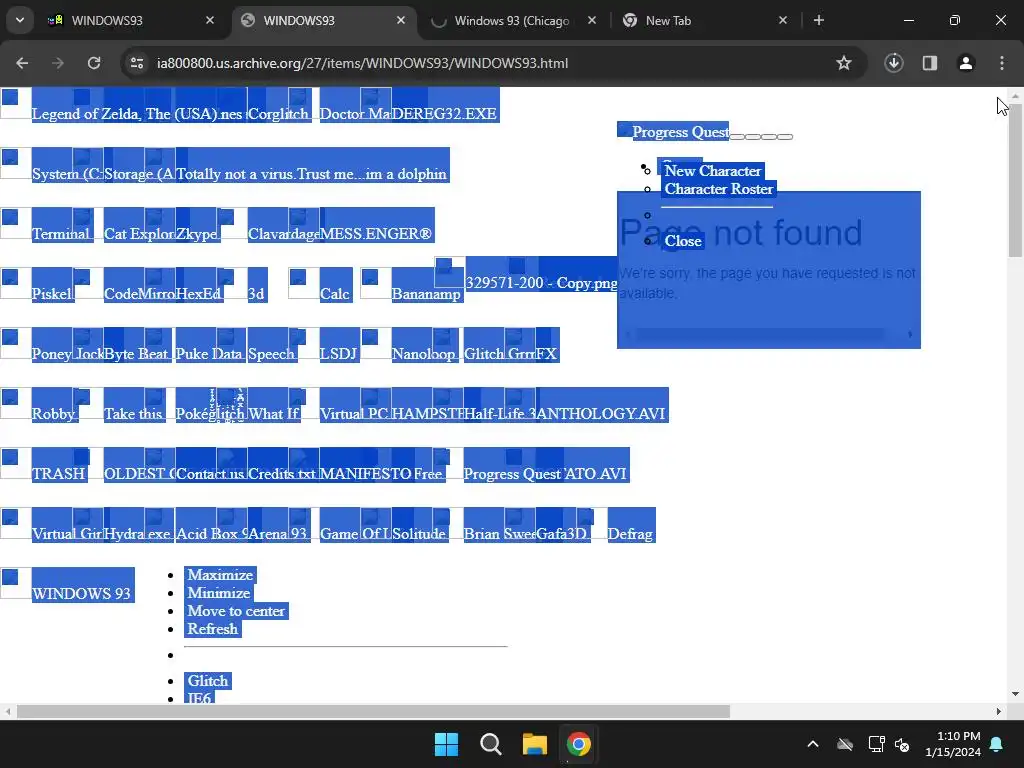Open the tab search dropdown chevron

(20, 20)
